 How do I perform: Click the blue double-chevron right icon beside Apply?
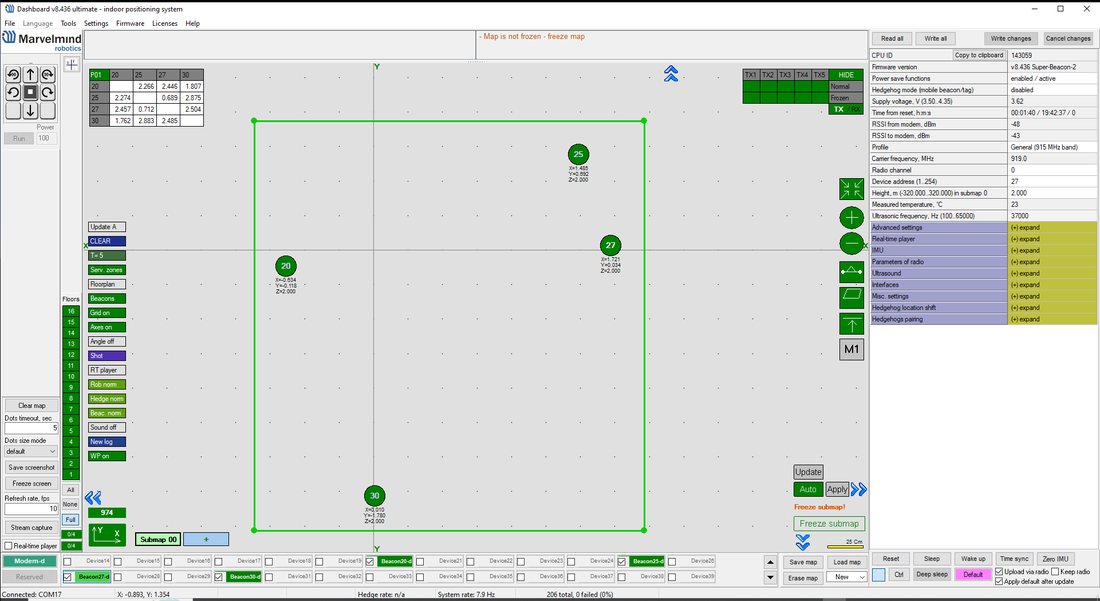pos(859,489)
